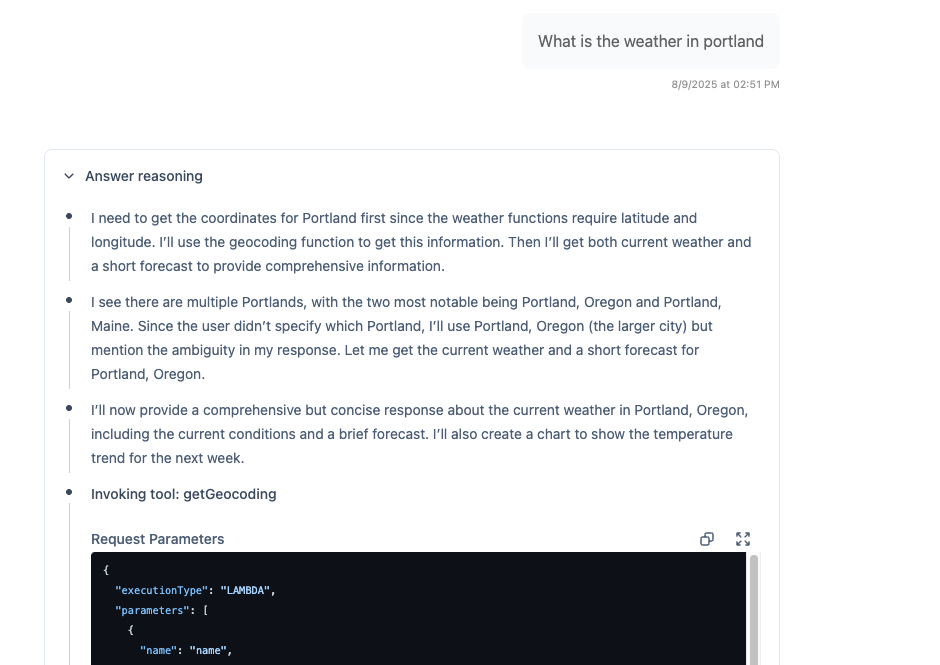940x665 pixels.
Task: Copy the Request Parameters code
Action: pyautogui.click(x=707, y=539)
